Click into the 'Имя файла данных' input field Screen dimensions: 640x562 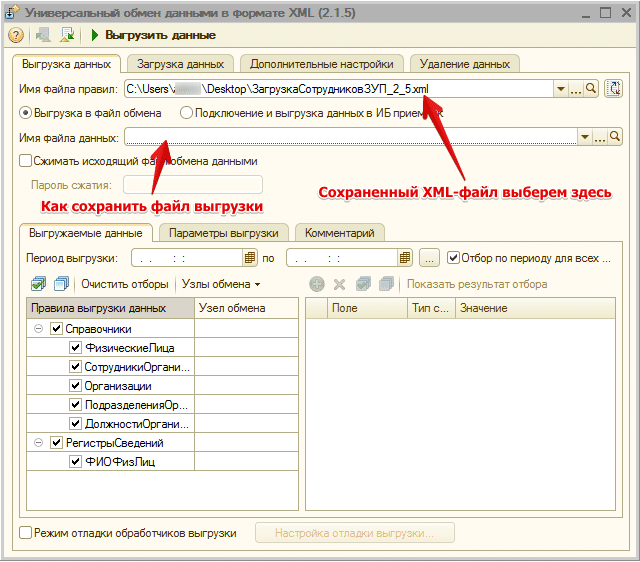pyautogui.click(x=350, y=137)
